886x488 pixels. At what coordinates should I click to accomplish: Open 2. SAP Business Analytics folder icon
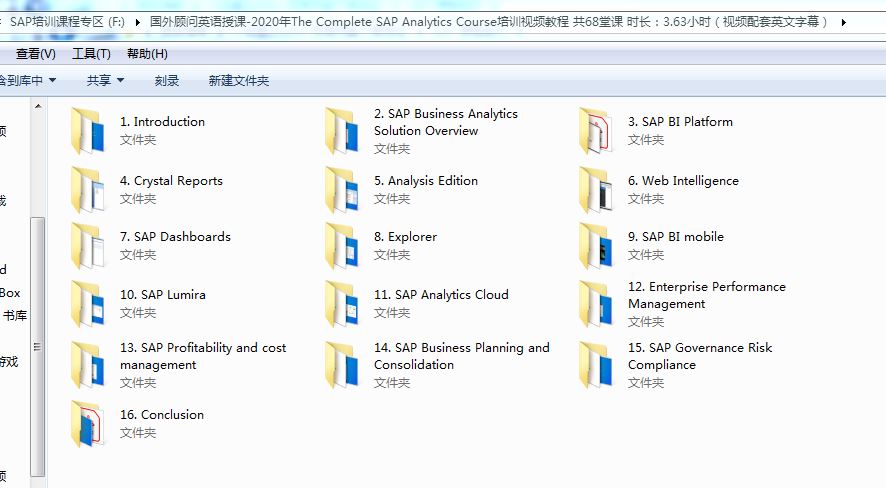pyautogui.click(x=342, y=131)
